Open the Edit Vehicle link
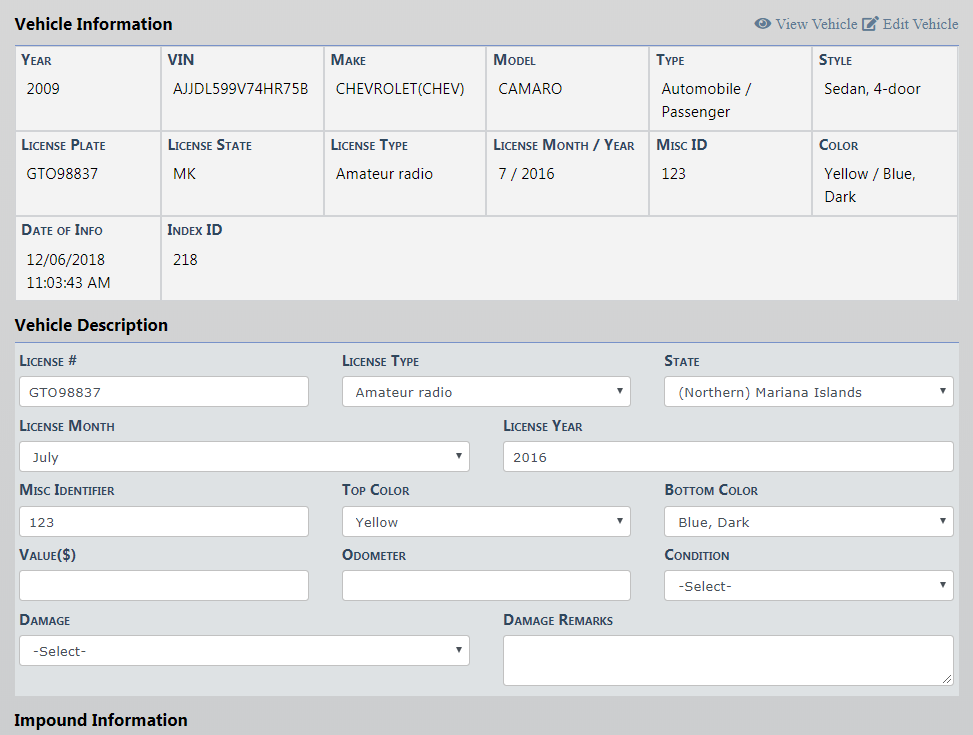973x735 pixels. pyautogui.click(x=920, y=24)
